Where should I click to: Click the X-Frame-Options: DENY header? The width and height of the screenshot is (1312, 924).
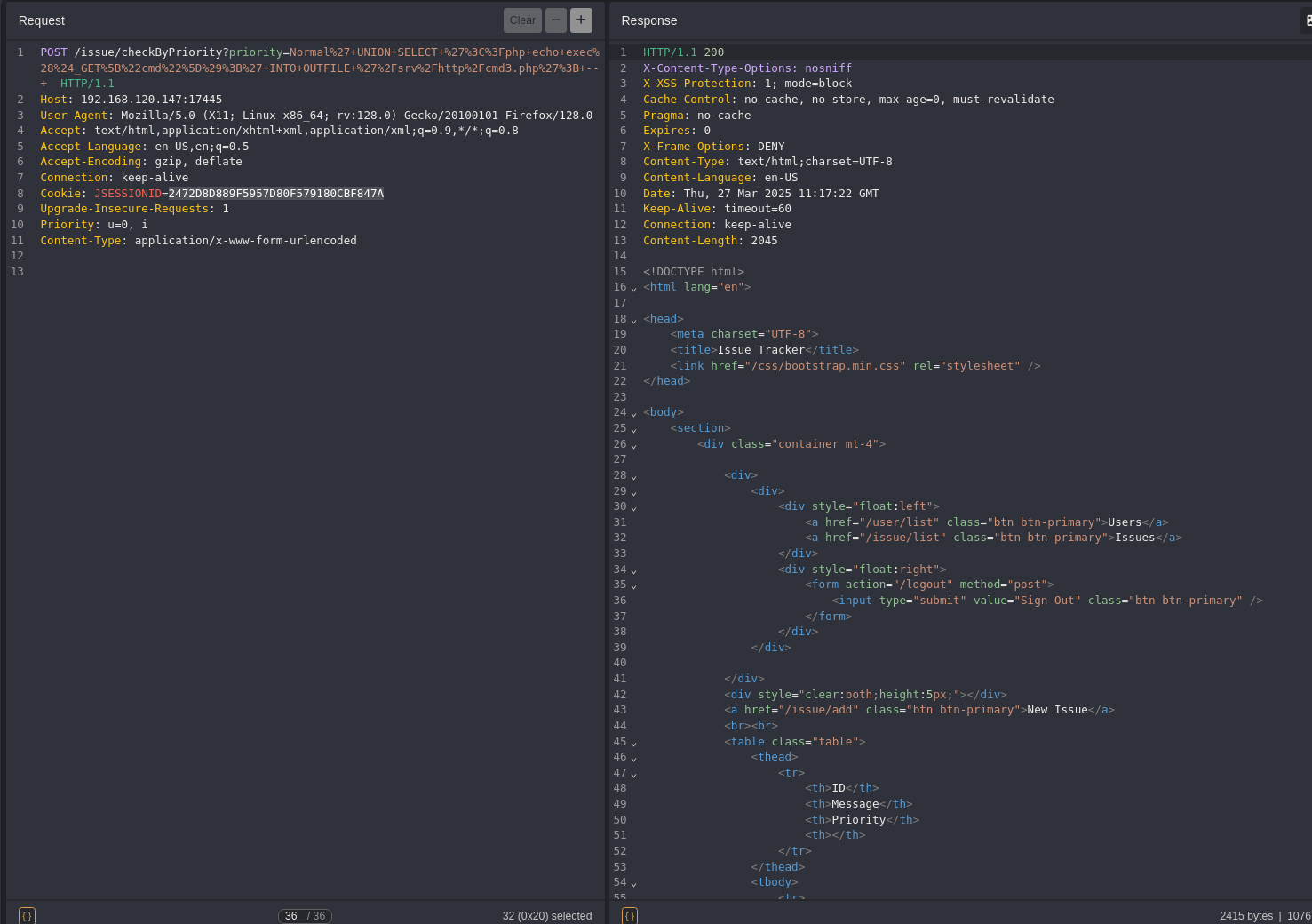(714, 147)
